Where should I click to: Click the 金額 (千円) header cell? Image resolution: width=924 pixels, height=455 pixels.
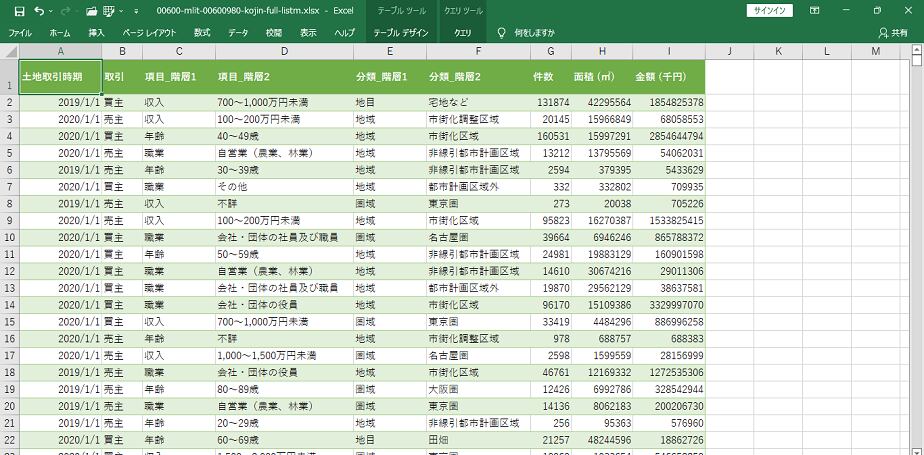point(667,76)
